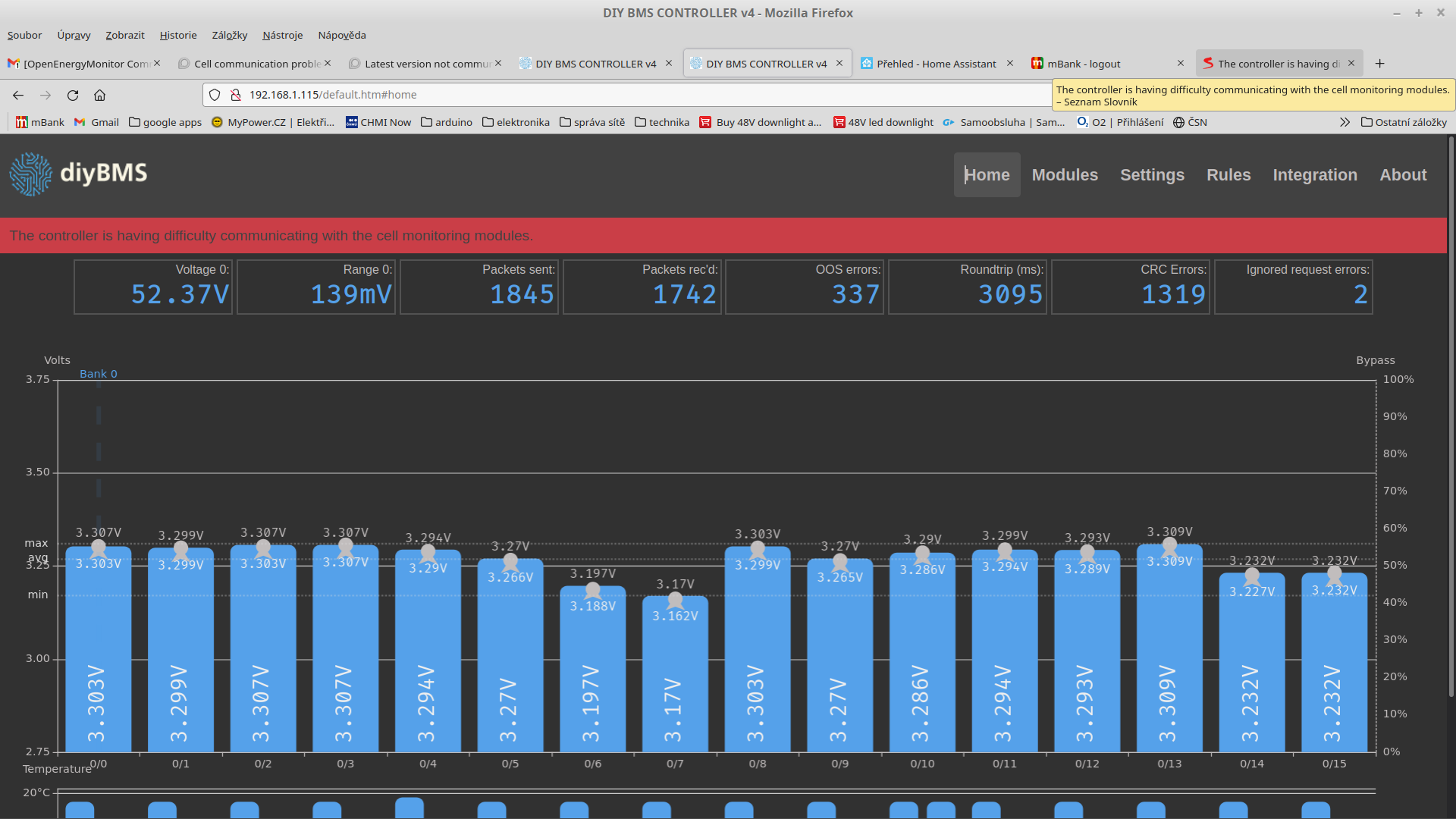
Task: Click the page vertical scrollbar
Action: pyautogui.click(x=1451, y=417)
